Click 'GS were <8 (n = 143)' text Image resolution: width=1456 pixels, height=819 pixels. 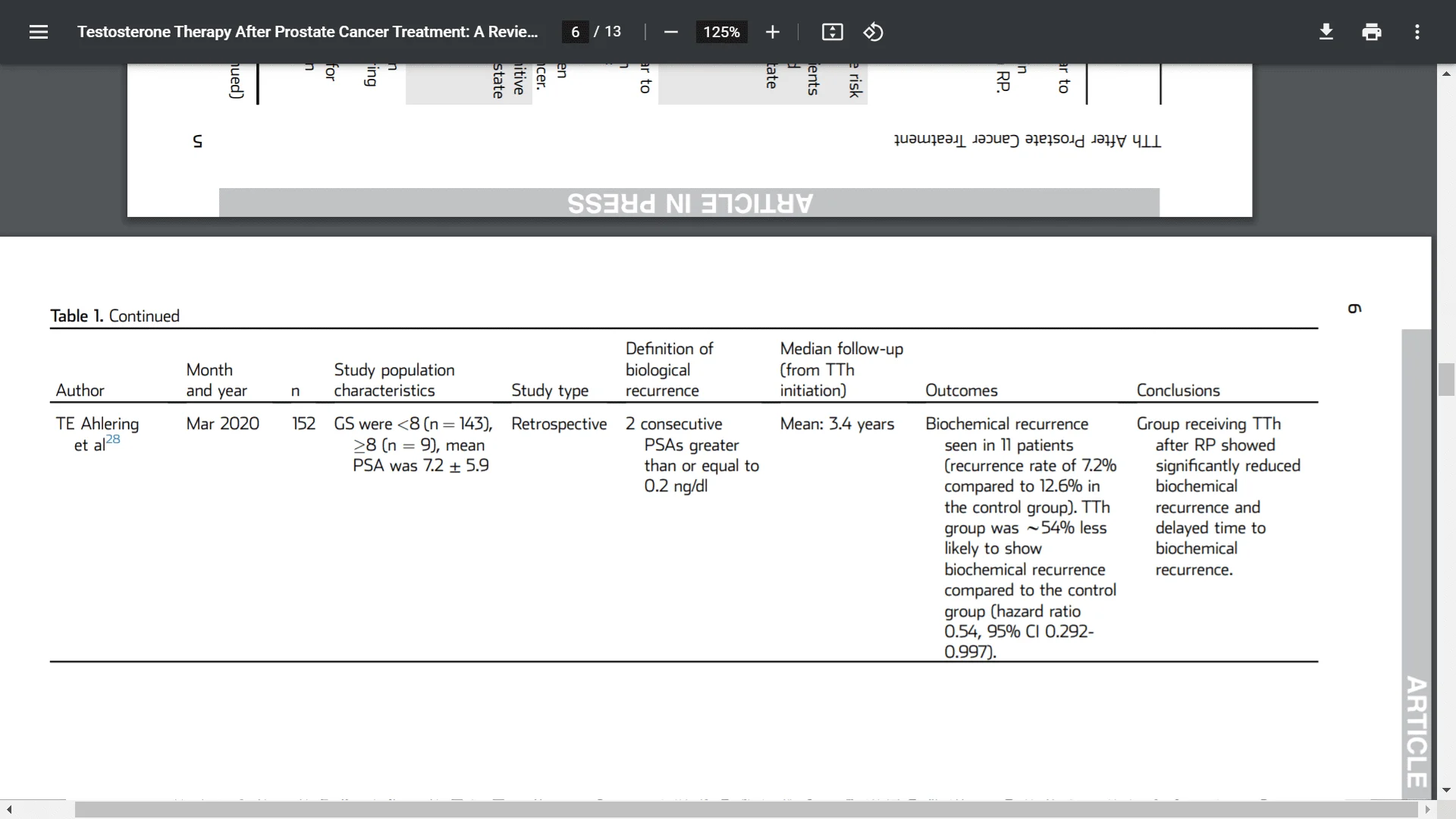pos(413,423)
